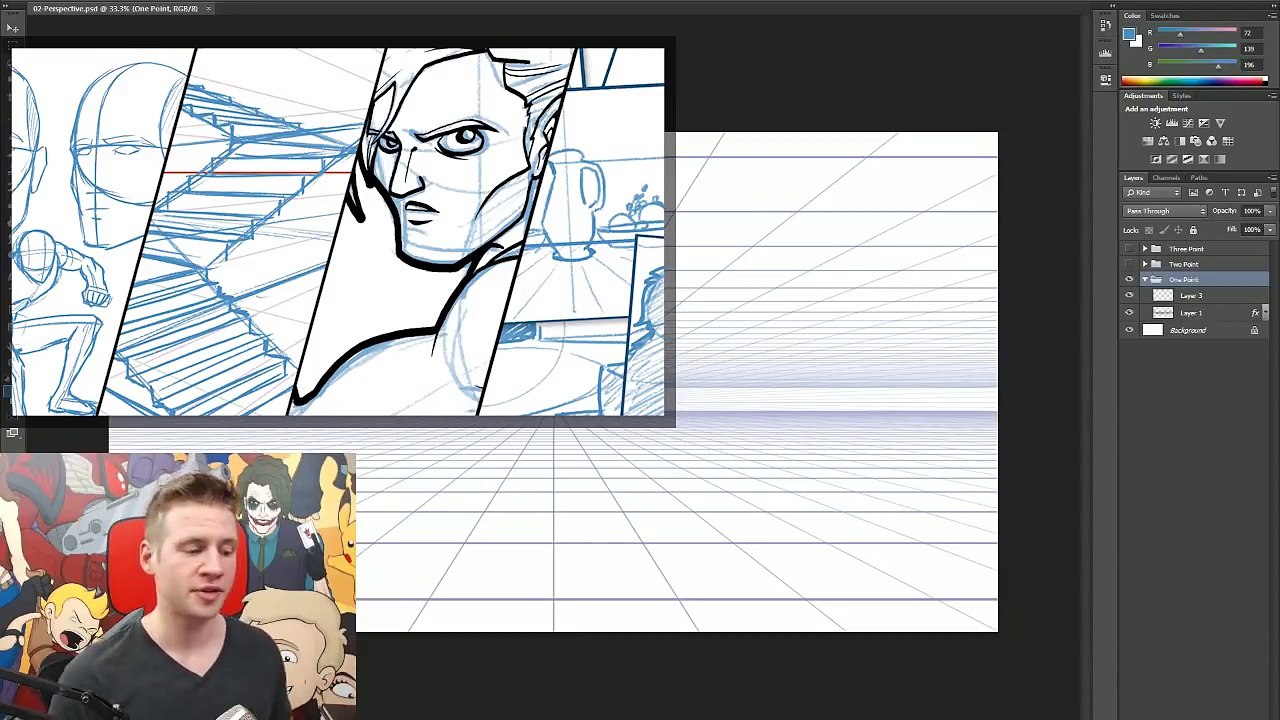Add an Exposure adjustment
Image resolution: width=1280 pixels, height=720 pixels.
(x=1204, y=123)
